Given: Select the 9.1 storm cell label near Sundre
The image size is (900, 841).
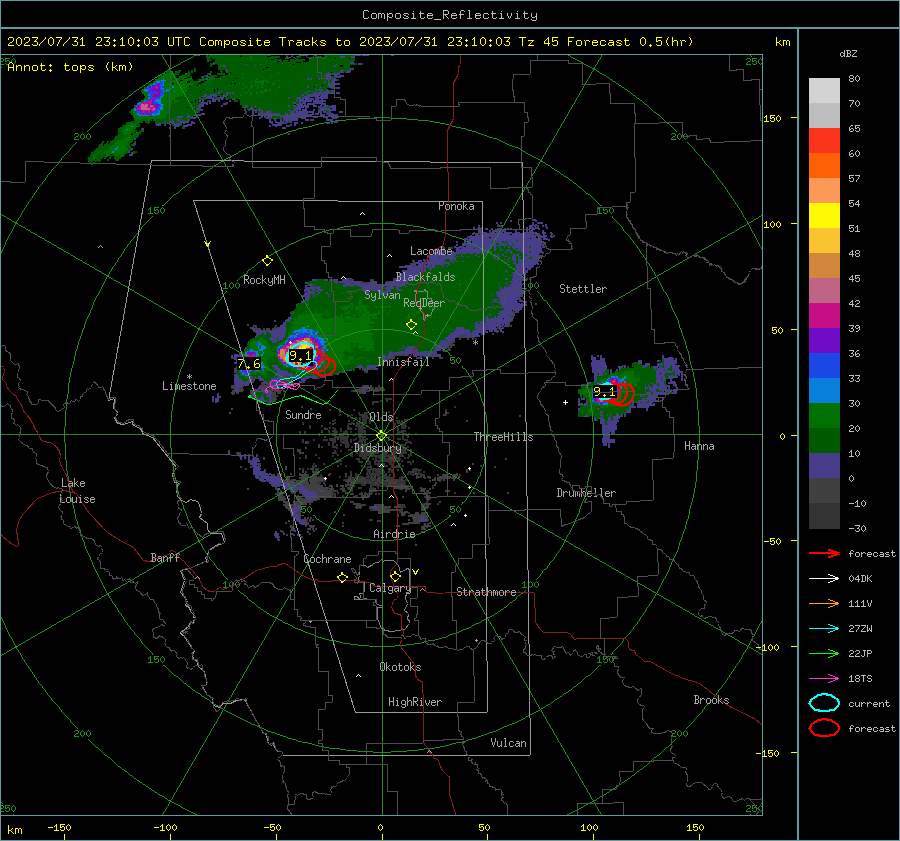Looking at the screenshot, I should click(x=300, y=356).
